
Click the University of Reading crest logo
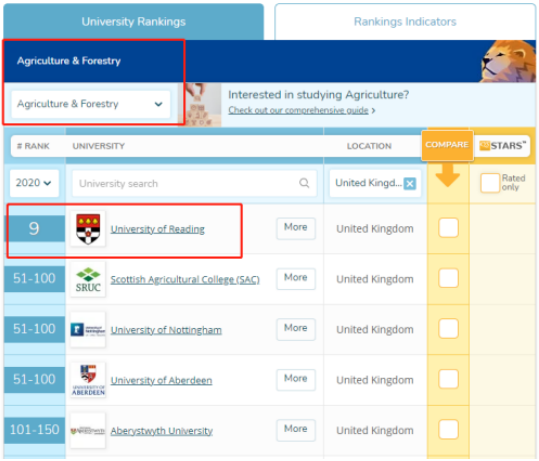(x=88, y=229)
